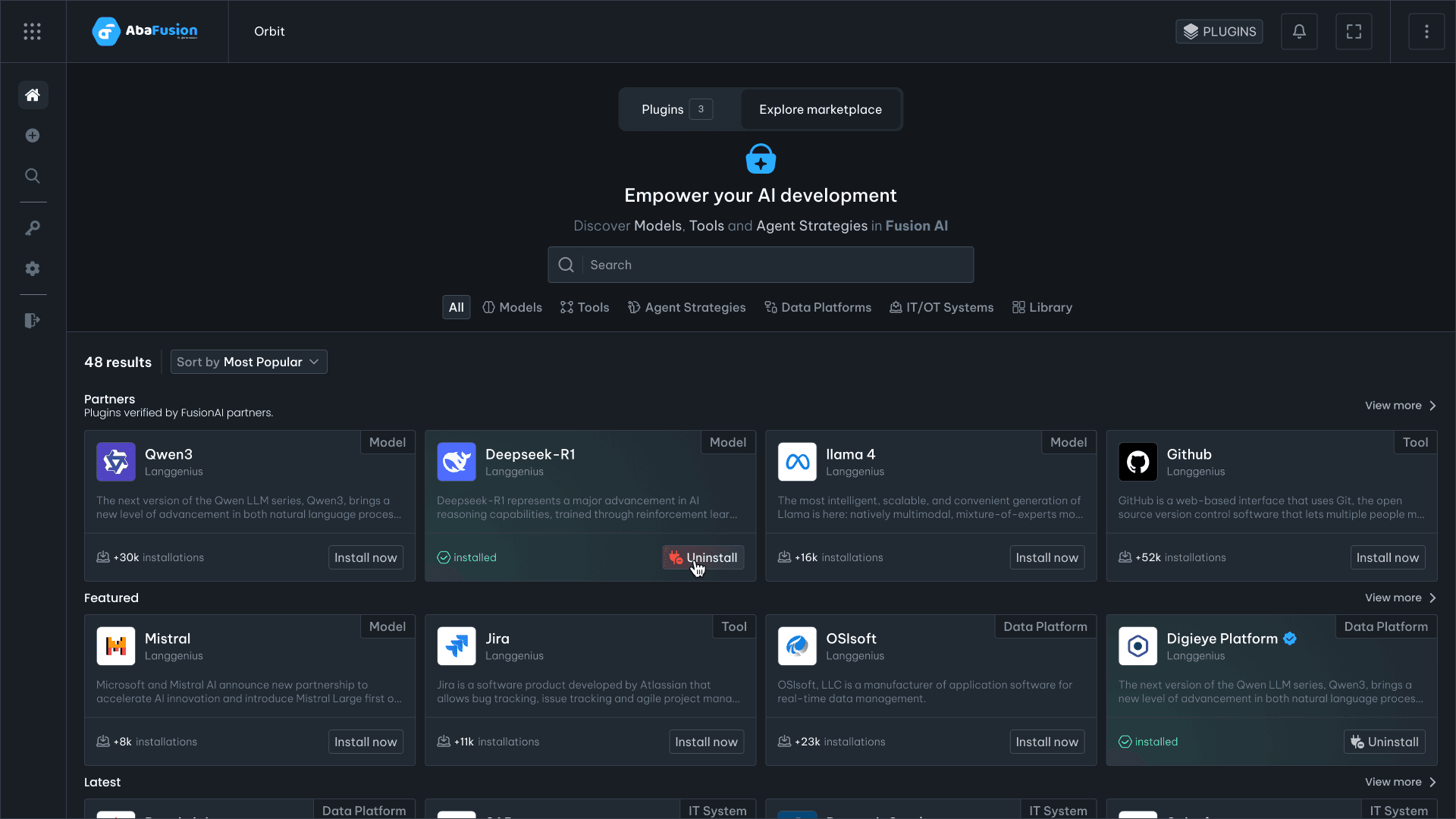Toggle fullscreen mode icon

1354,31
